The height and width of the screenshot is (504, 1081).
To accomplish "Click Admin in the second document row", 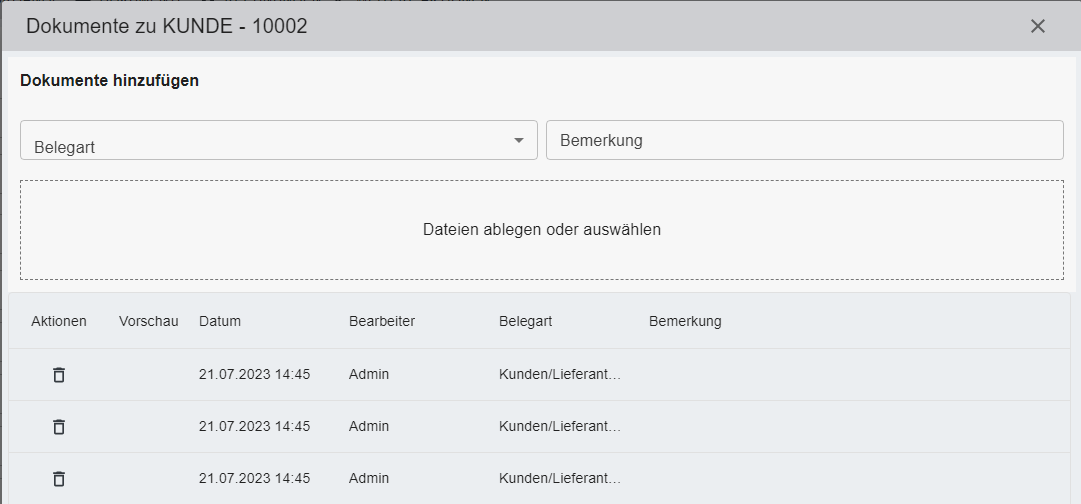I will 369,427.
